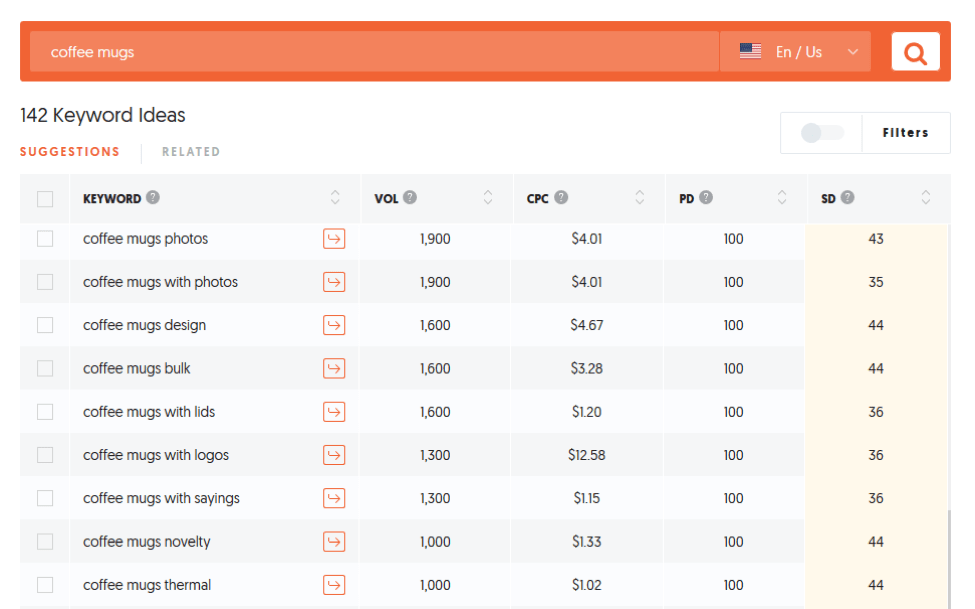Open the Filters button
Image resolution: width=975 pixels, height=609 pixels.
click(x=905, y=132)
